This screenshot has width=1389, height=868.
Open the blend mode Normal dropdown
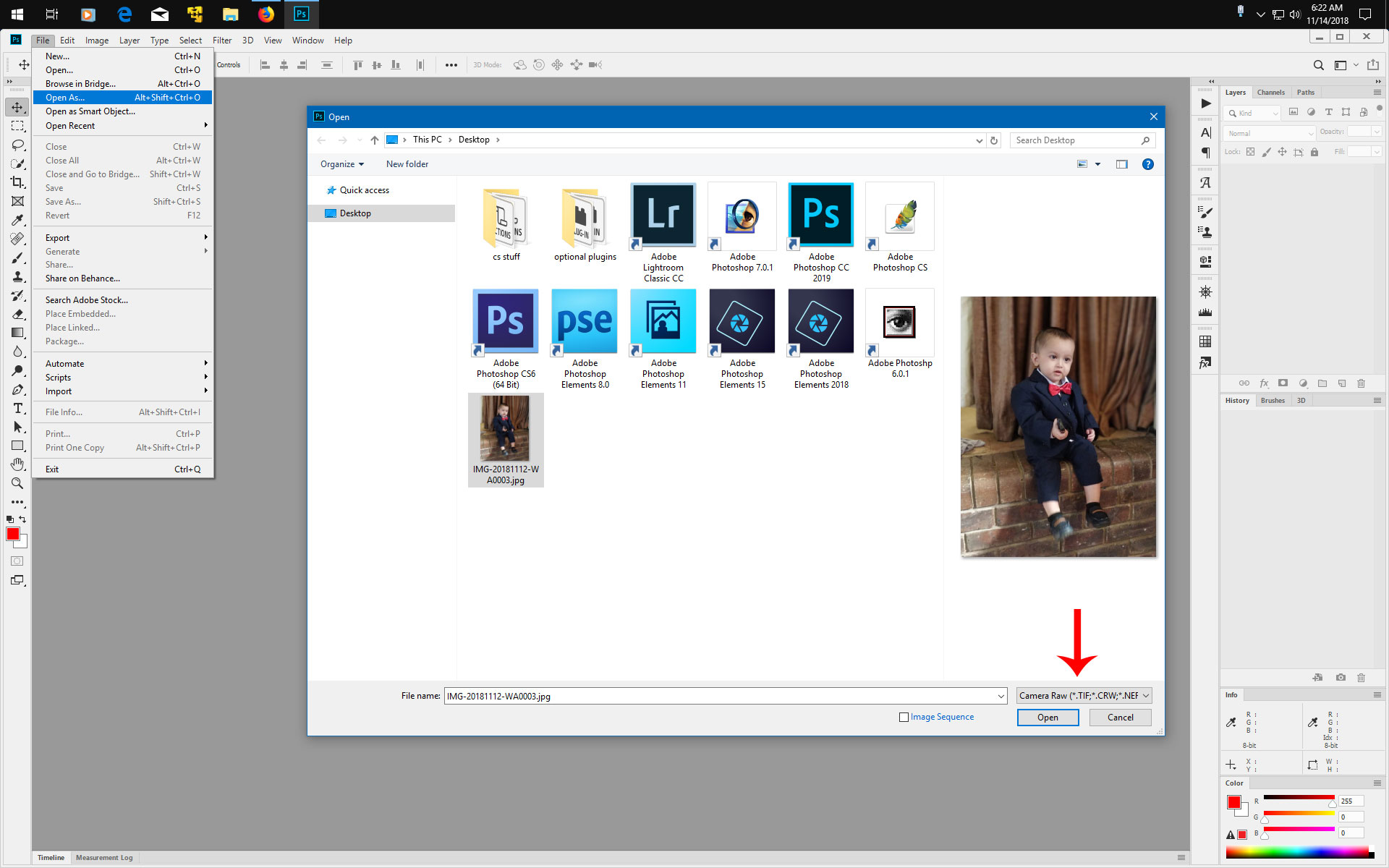(1270, 133)
